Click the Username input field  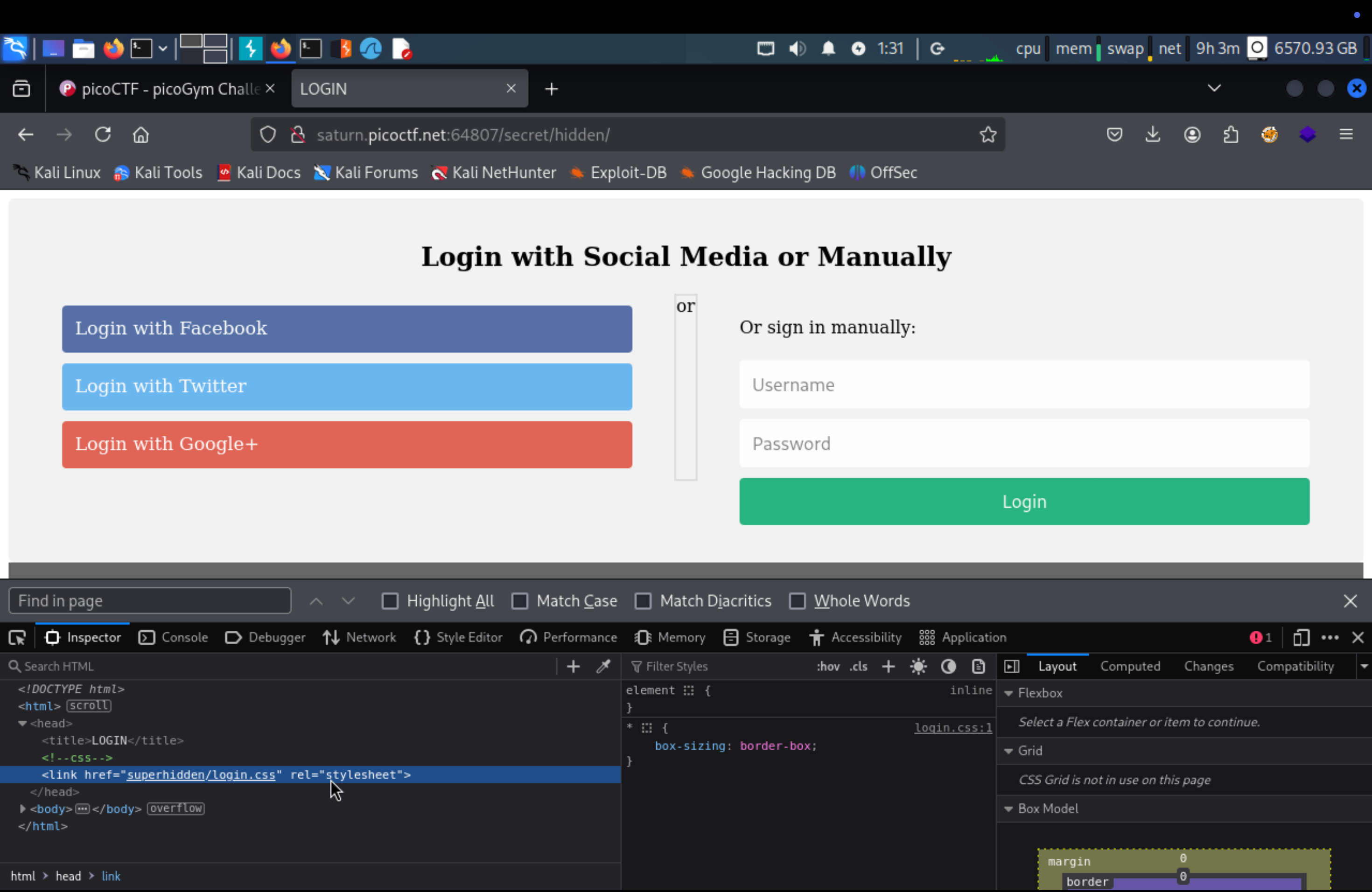click(x=1024, y=385)
